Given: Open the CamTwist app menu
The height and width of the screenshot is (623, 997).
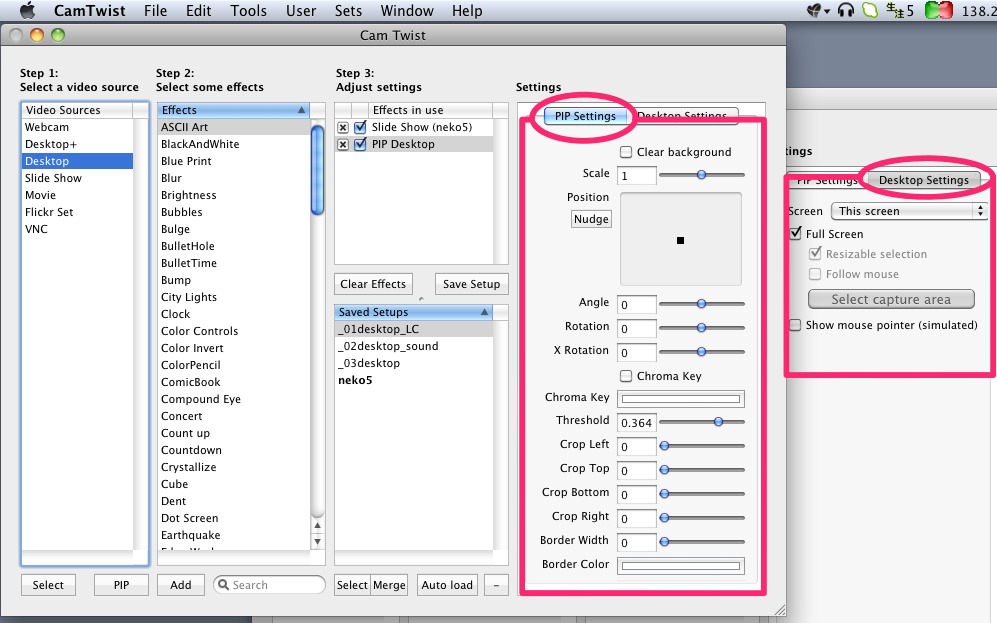Looking at the screenshot, I should [x=90, y=10].
